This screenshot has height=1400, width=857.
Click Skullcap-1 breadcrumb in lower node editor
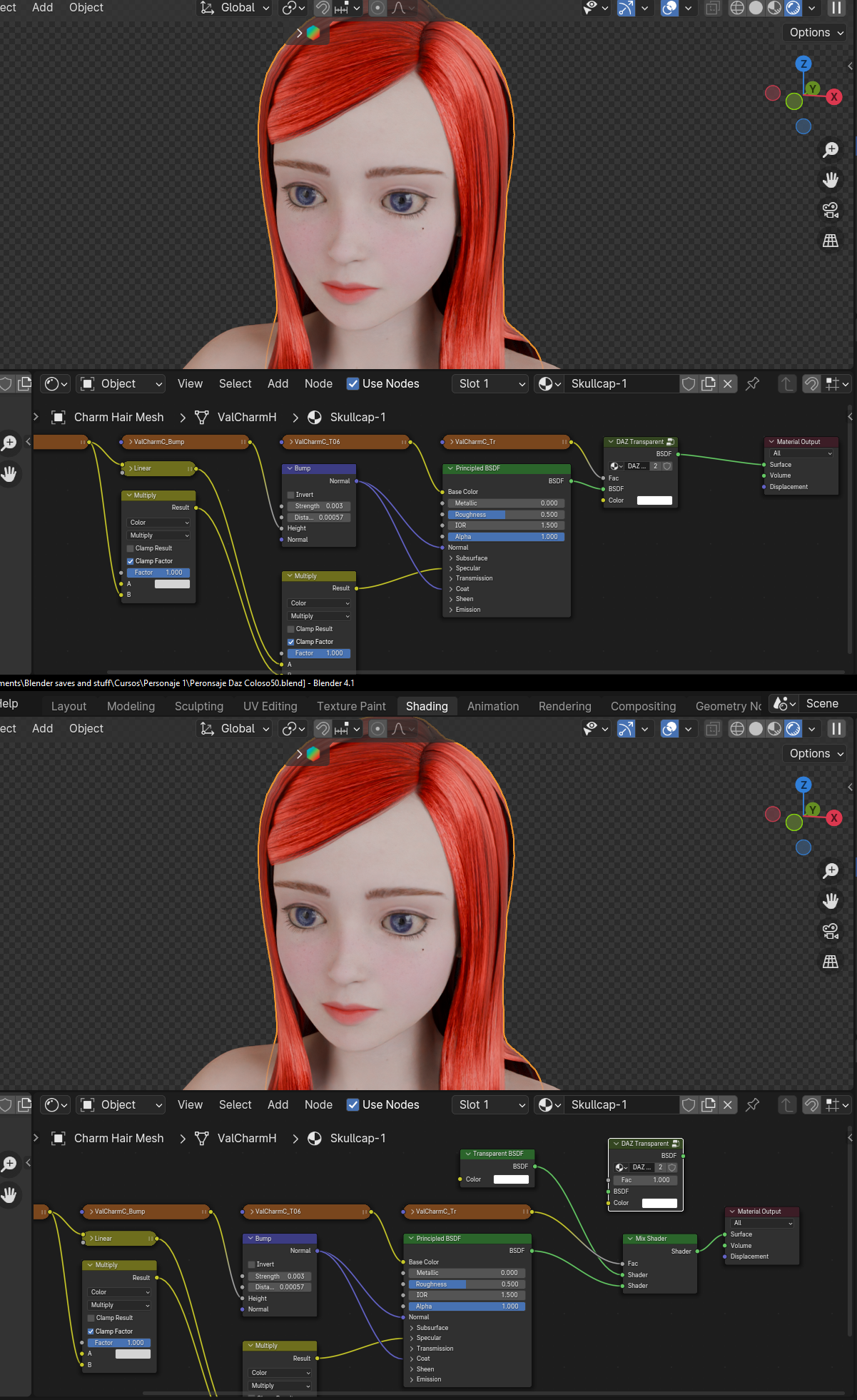coord(357,1138)
